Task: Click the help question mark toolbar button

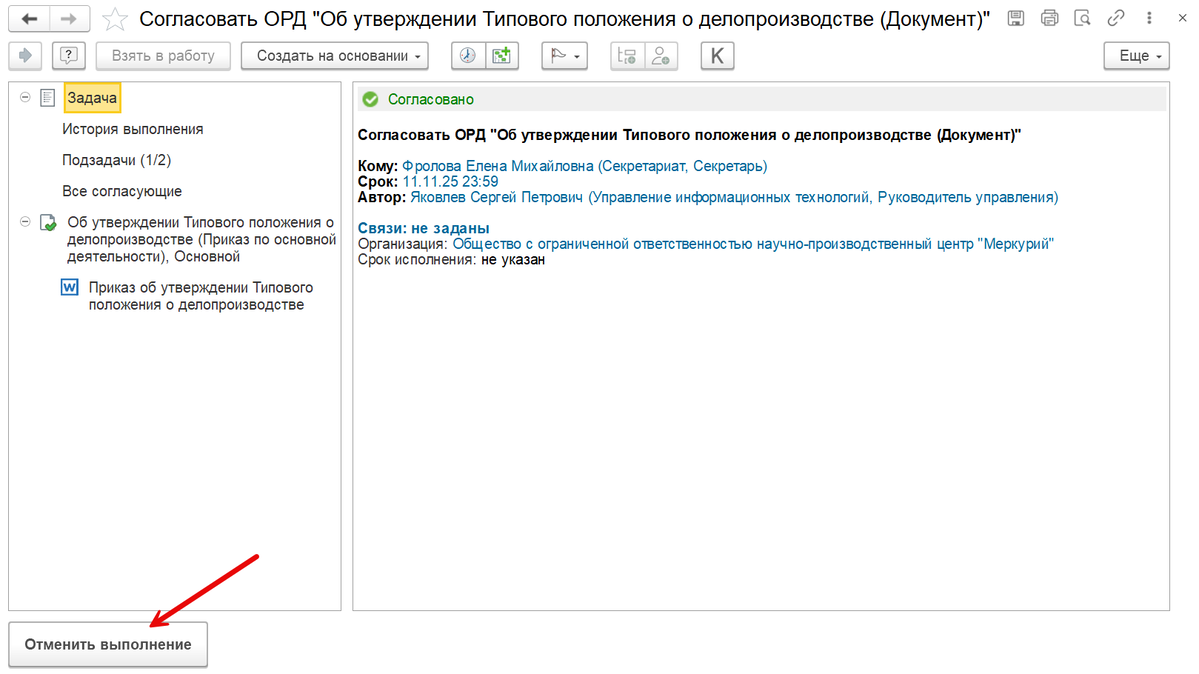Action: 69,56
